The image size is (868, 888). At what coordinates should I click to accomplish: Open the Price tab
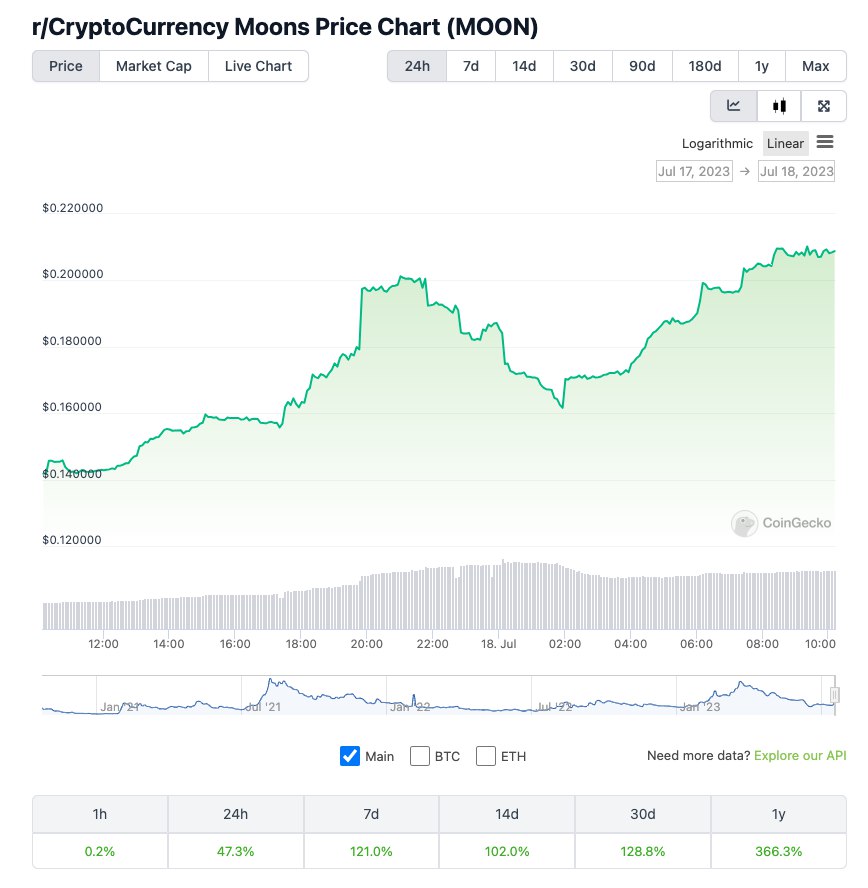(x=66, y=66)
